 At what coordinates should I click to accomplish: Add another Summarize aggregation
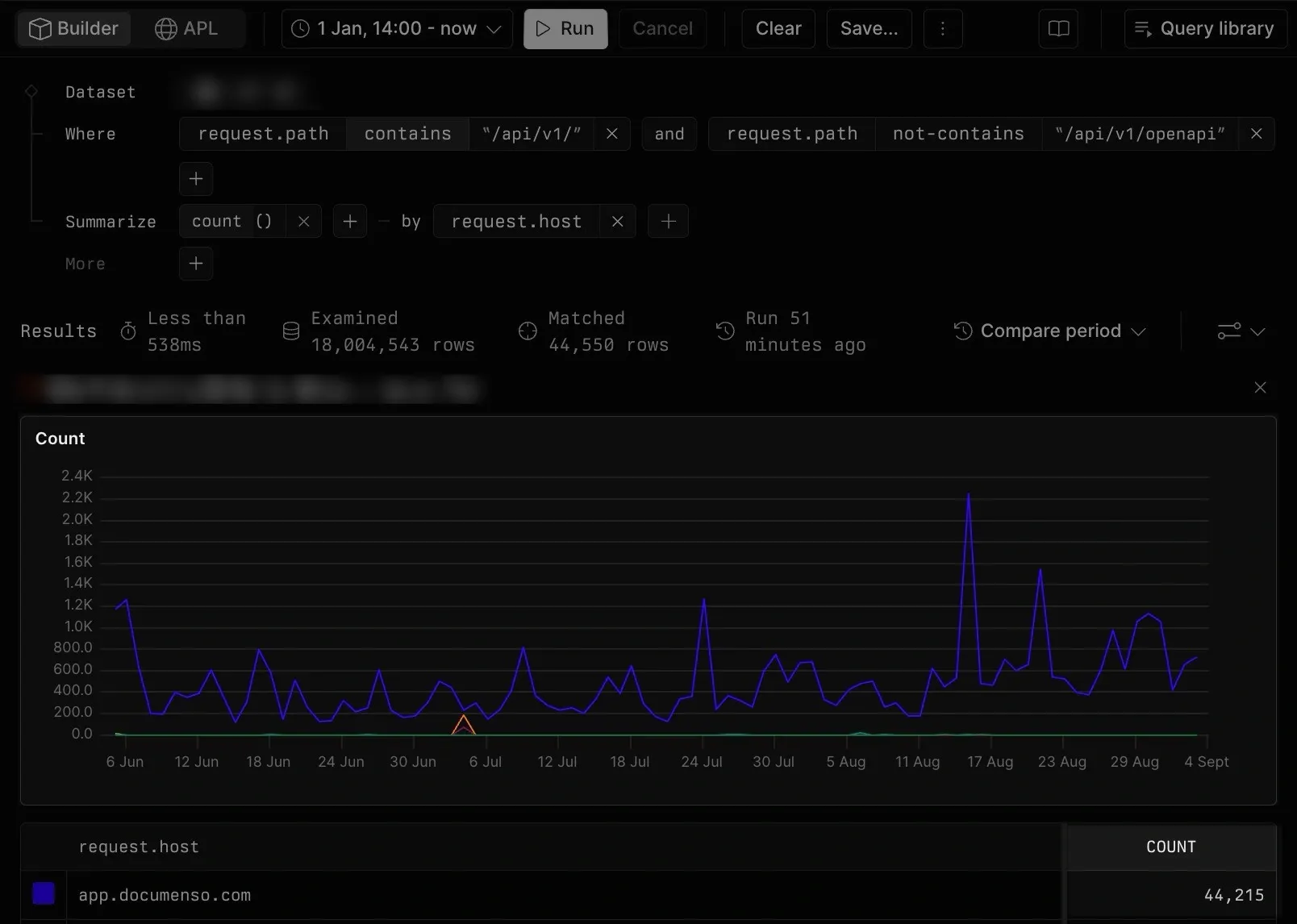tap(350, 221)
